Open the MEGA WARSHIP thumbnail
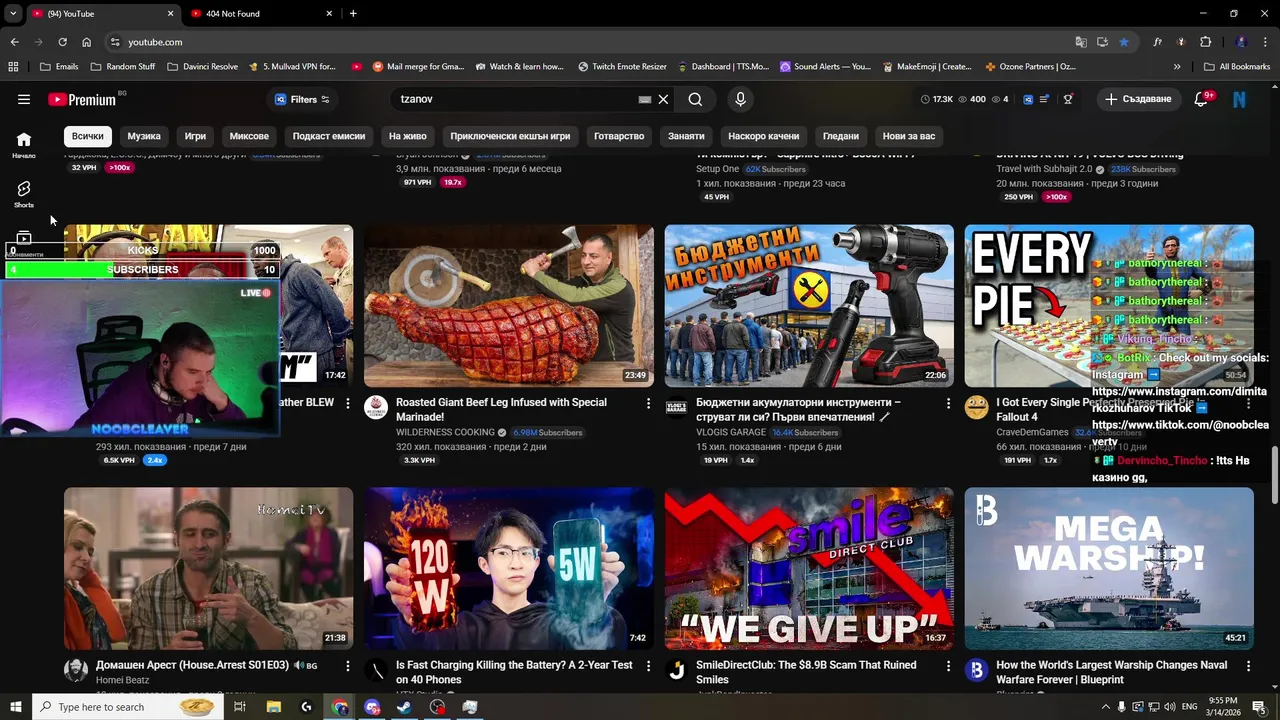This screenshot has height=720, width=1280. [x=1109, y=569]
